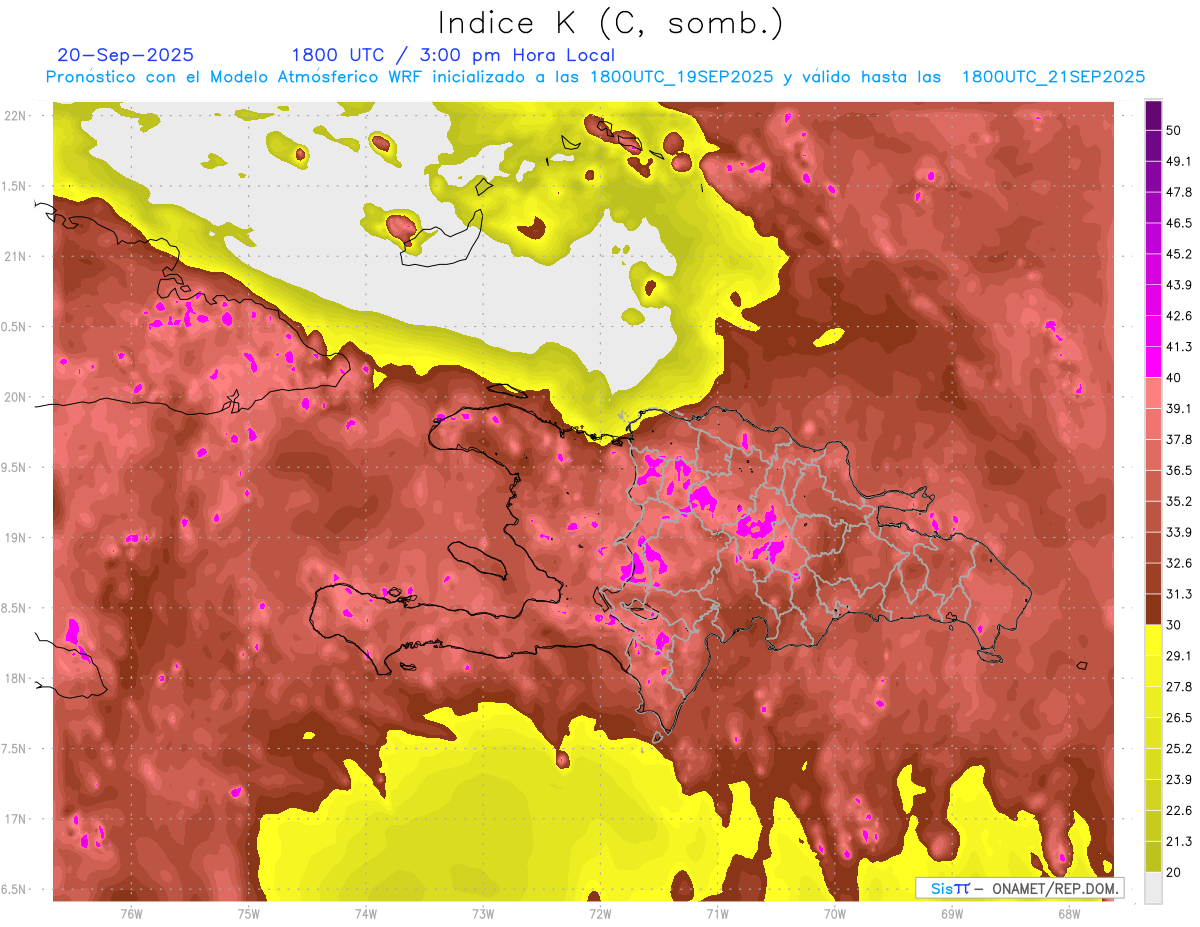This screenshot has height=927, width=1200.
Task: Click the WRF model forecast description line
Action: (x=595, y=77)
